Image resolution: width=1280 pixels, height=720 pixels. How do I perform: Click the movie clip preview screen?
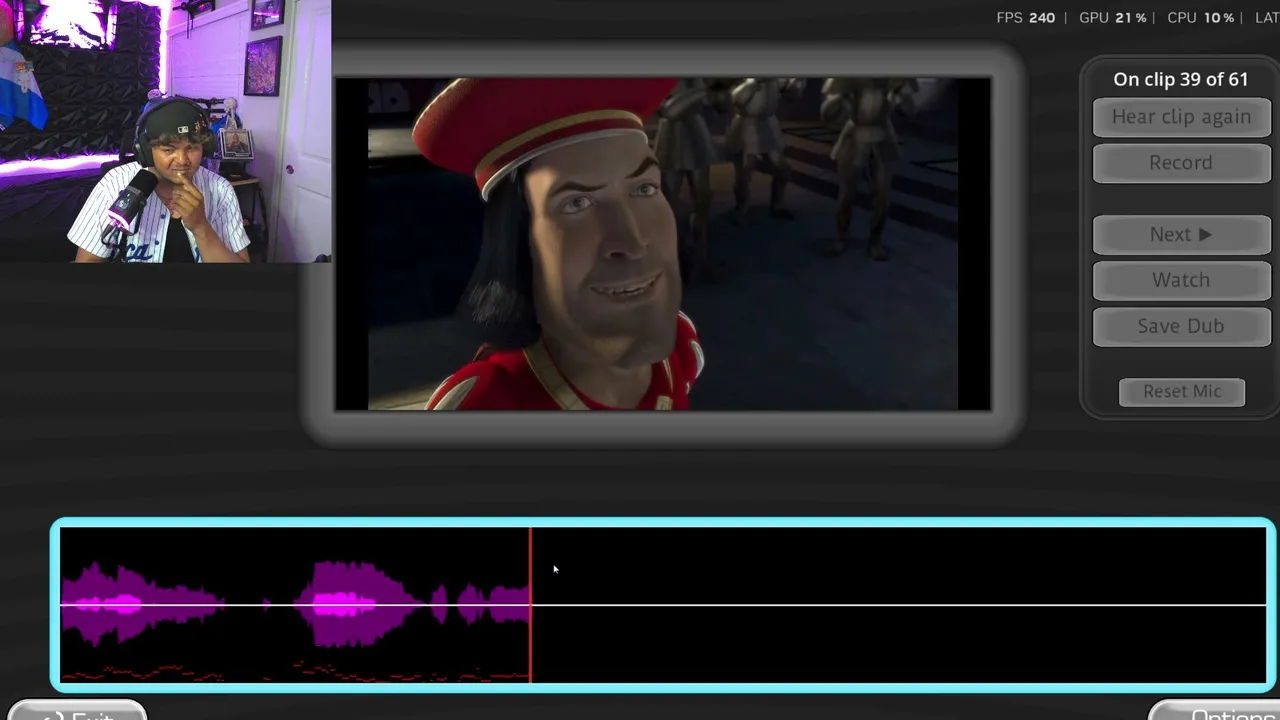663,244
